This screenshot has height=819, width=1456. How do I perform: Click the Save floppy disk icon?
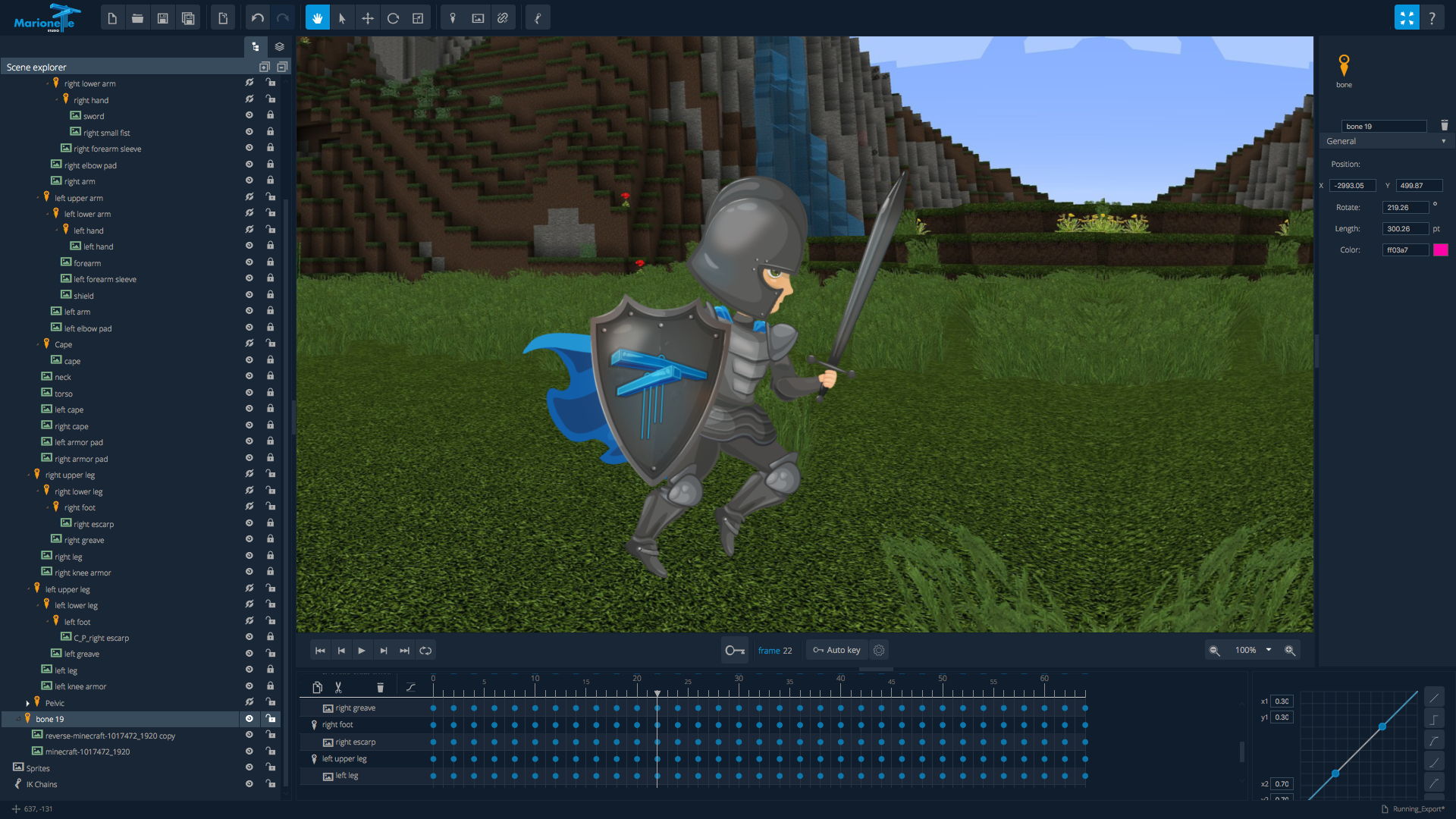pyautogui.click(x=162, y=18)
